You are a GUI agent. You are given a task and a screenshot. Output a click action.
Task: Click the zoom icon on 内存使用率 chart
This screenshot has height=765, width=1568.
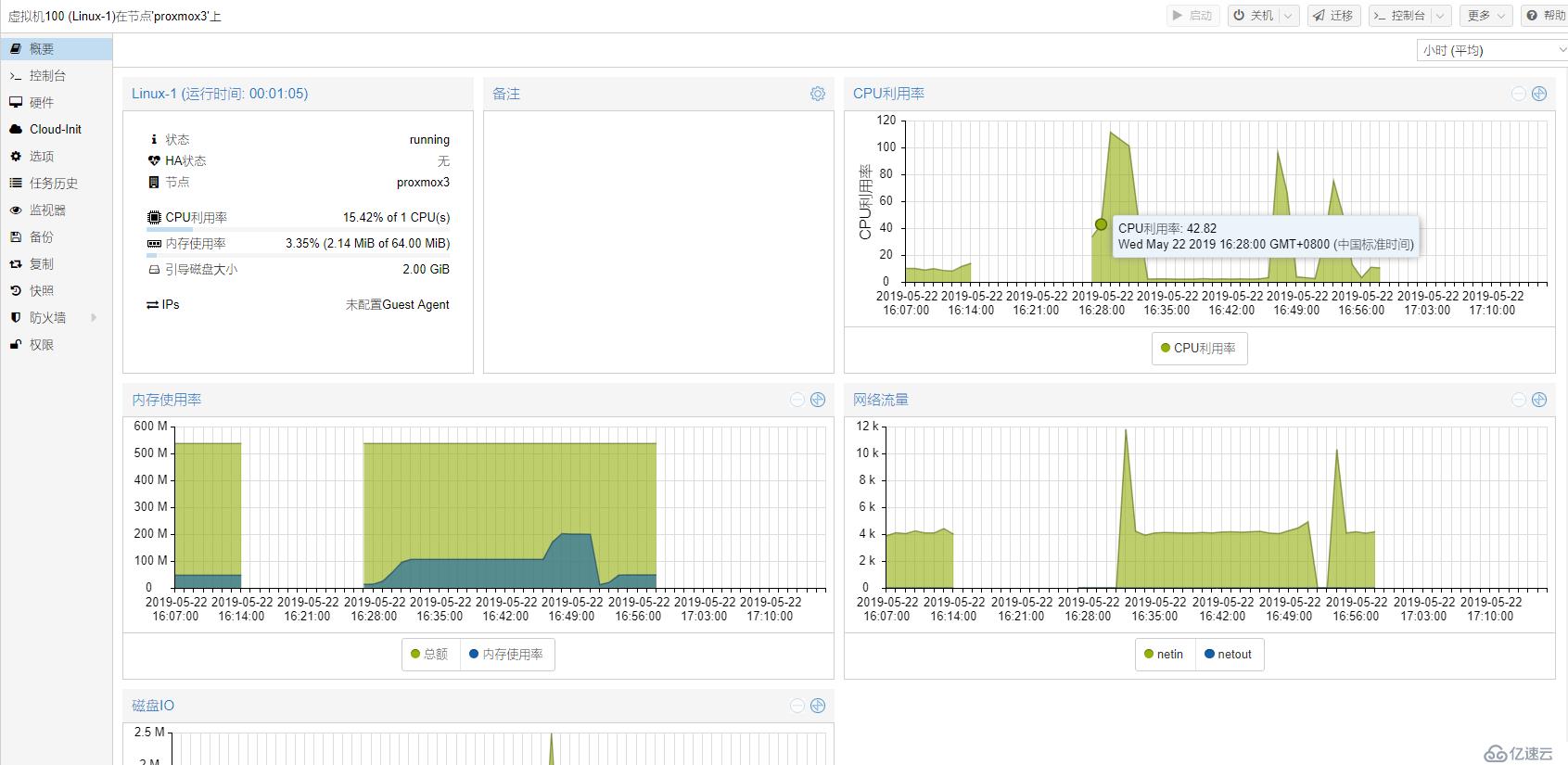[x=818, y=400]
